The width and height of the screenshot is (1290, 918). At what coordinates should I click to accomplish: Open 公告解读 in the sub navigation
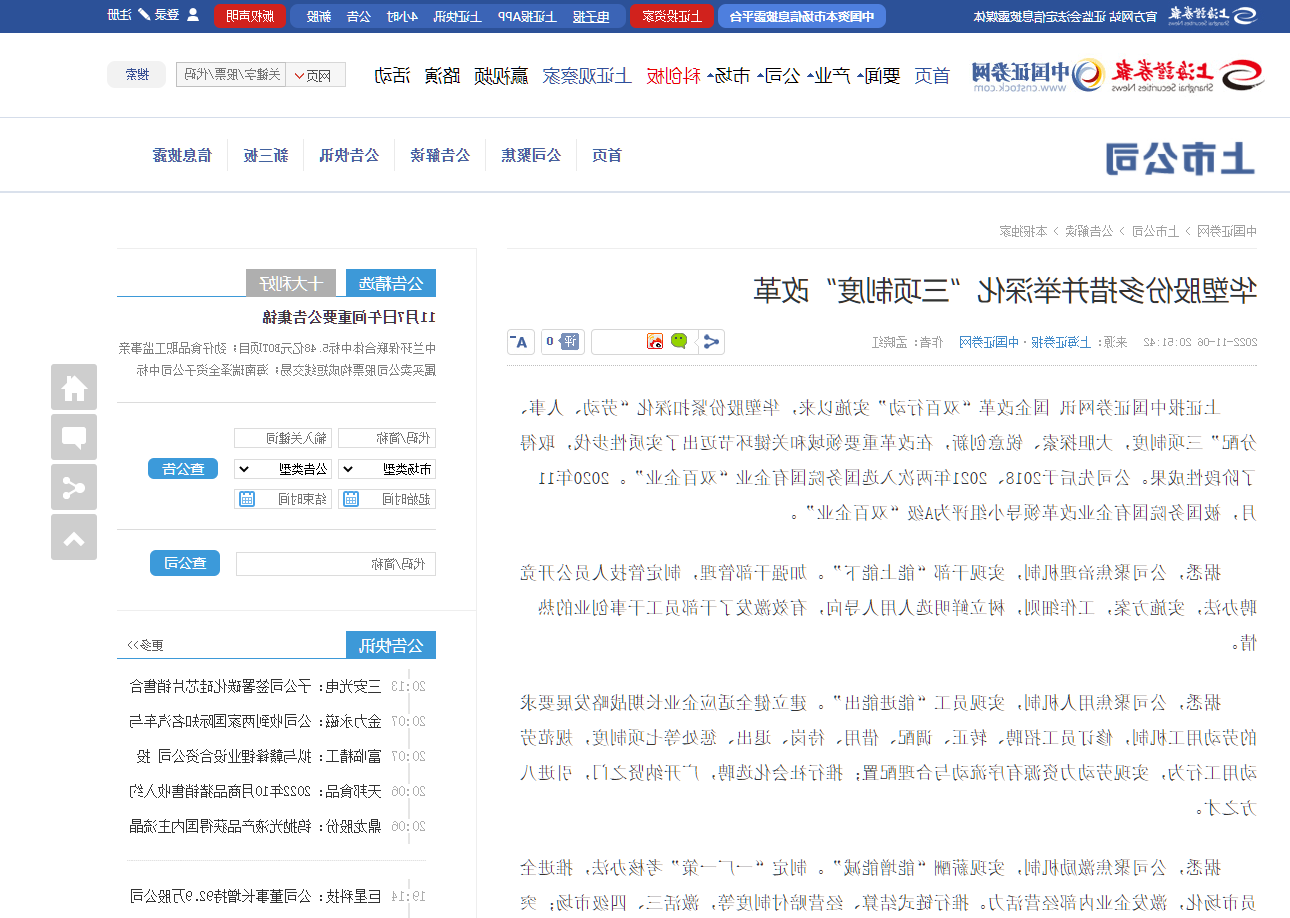(440, 155)
